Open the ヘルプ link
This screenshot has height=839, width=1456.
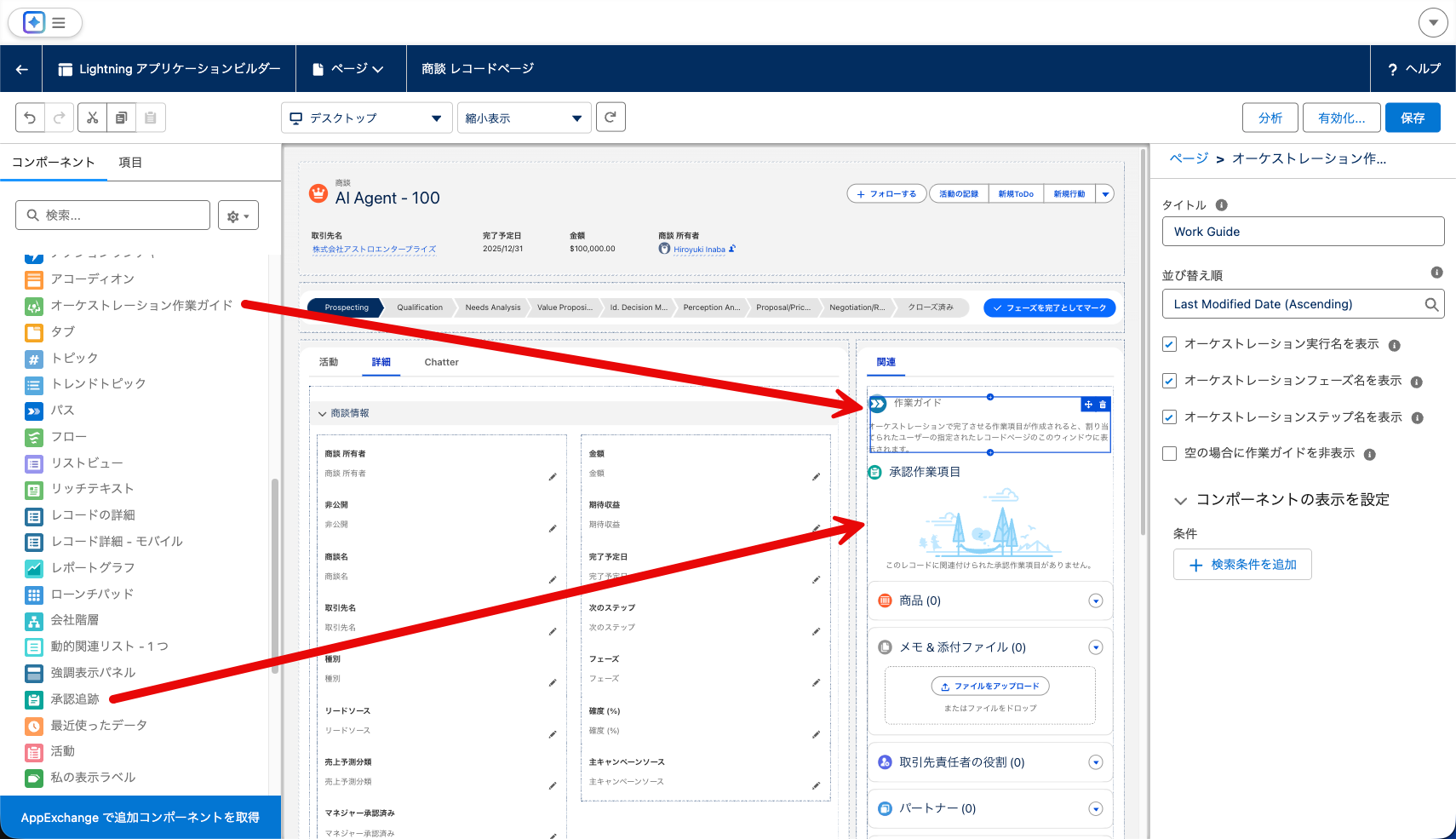pos(1413,69)
